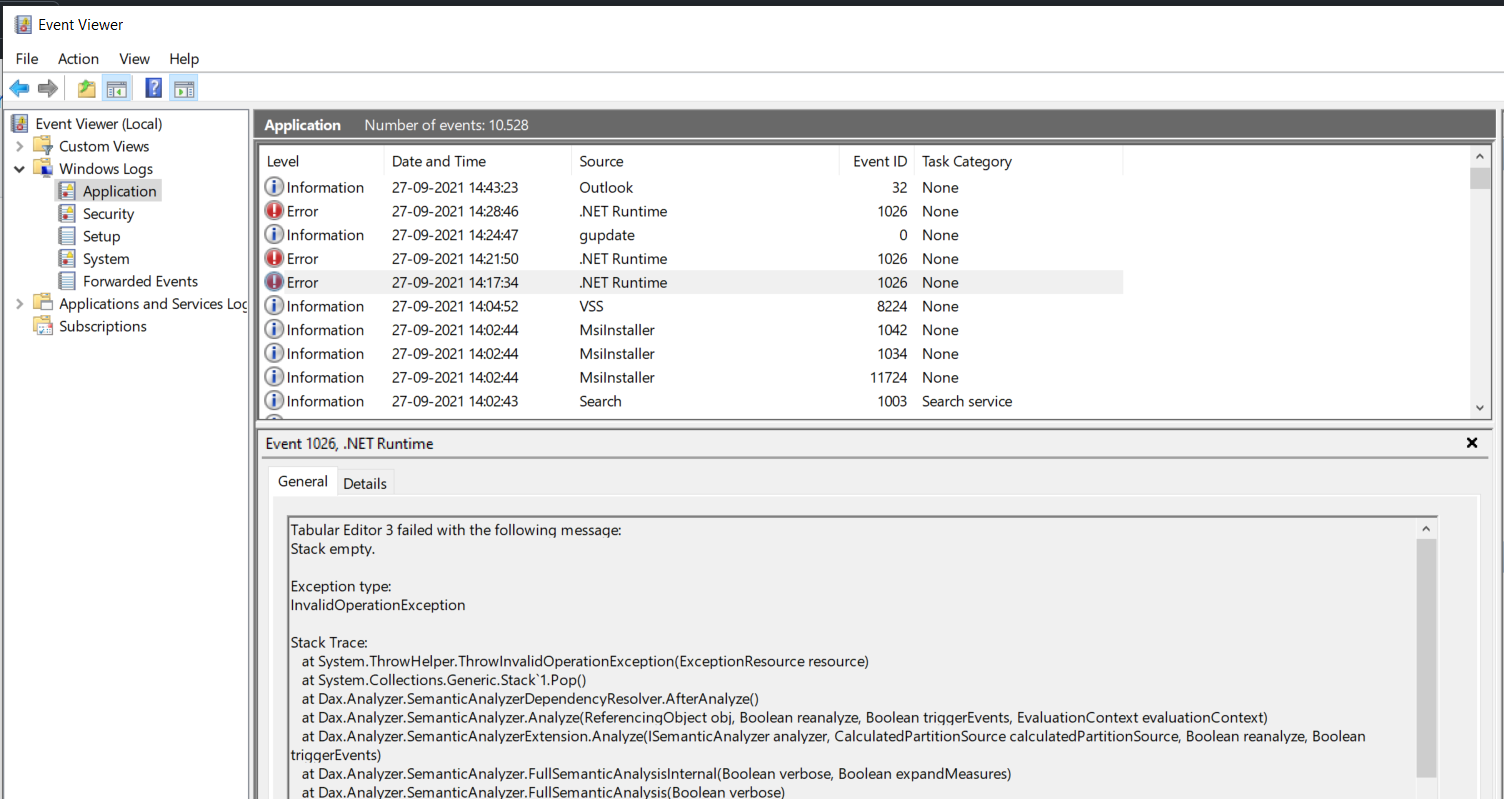Viewport: 1504px width, 799px height.
Task: Switch to the Details tab
Action: tap(364, 482)
